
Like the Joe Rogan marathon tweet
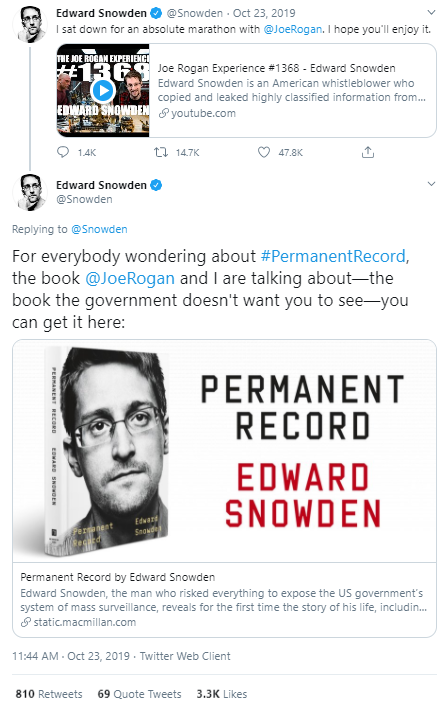coord(264,152)
